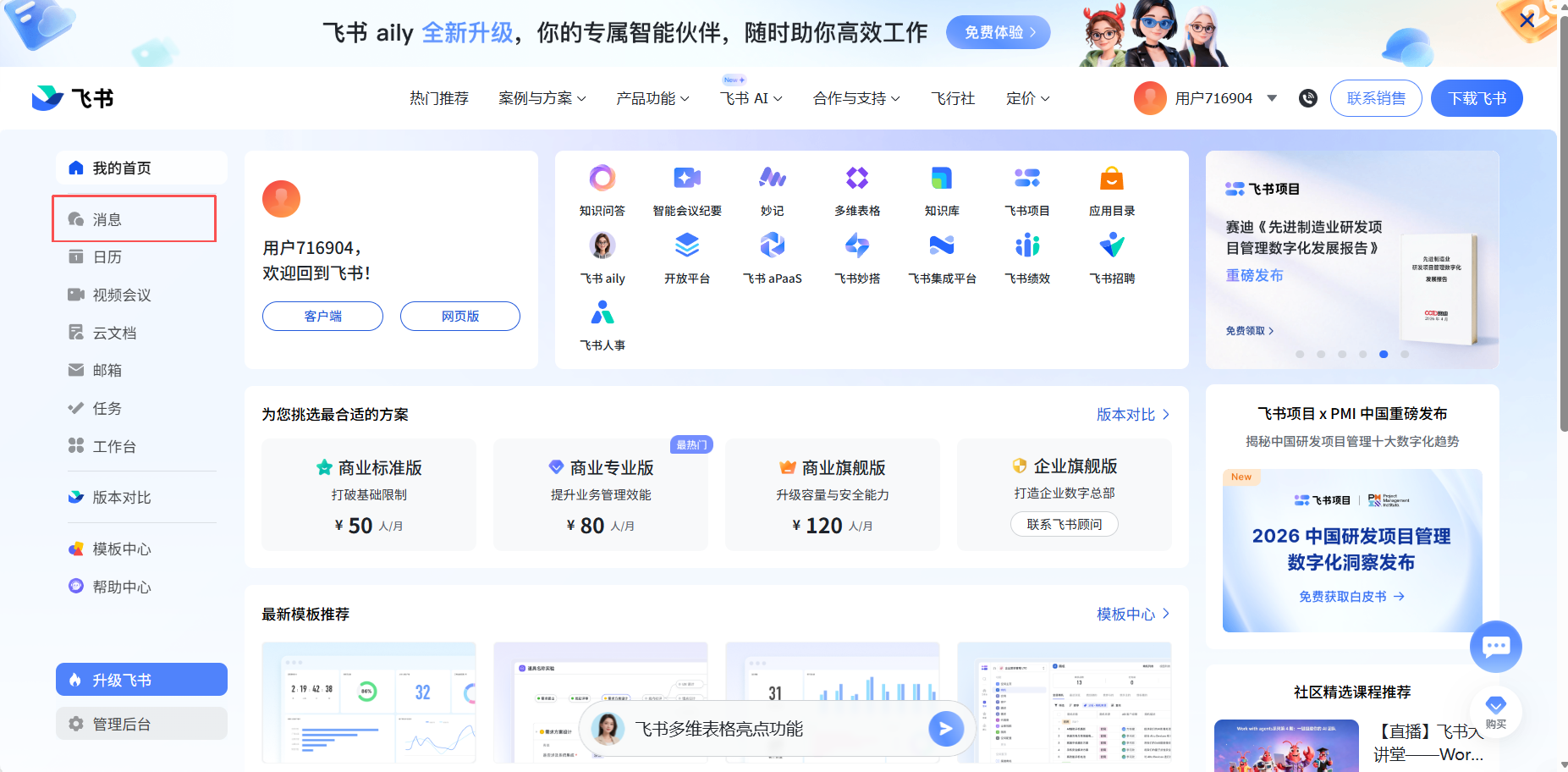Open the 飞书绩效 icon

point(1027,245)
